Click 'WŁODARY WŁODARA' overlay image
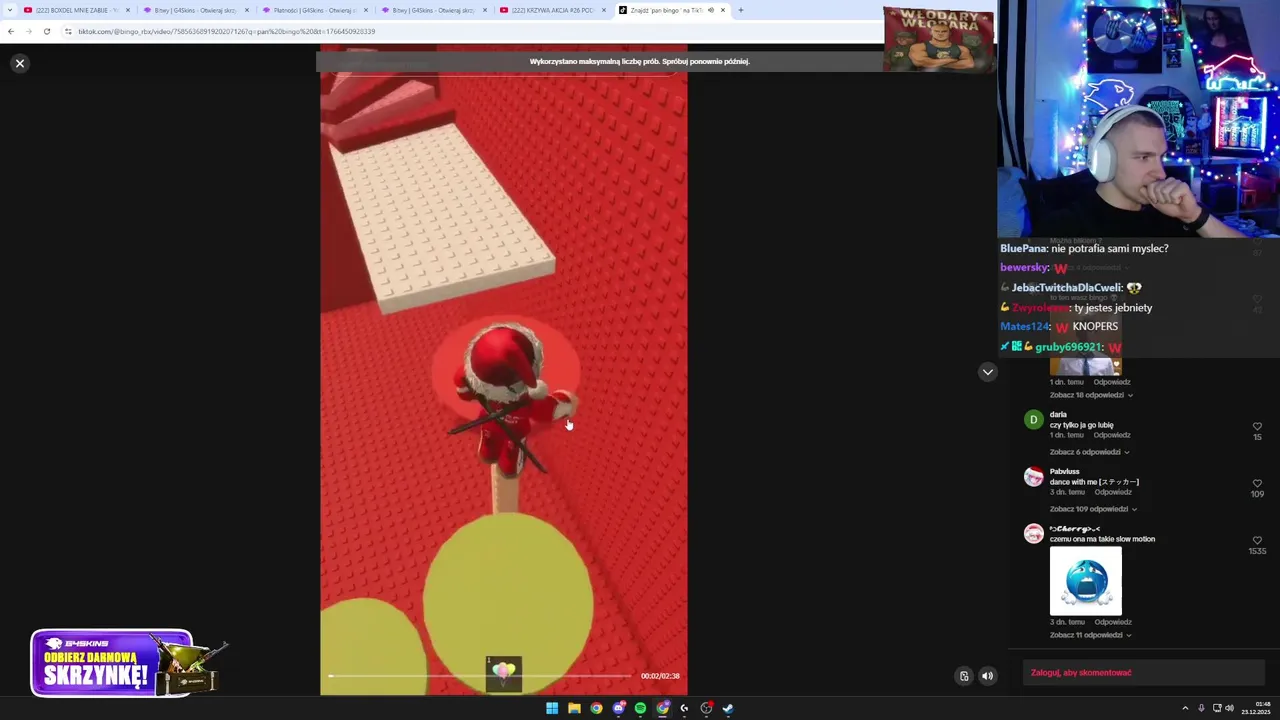Viewport: 1280px width, 720px height. 938,39
